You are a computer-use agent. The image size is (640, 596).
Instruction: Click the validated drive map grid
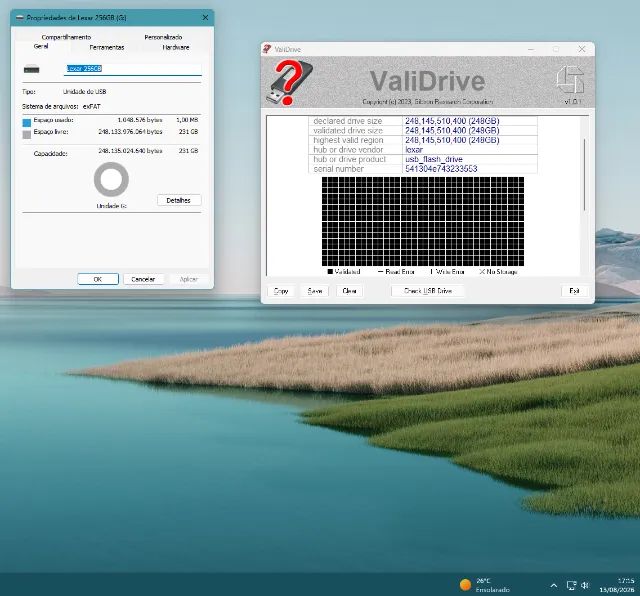click(423, 222)
